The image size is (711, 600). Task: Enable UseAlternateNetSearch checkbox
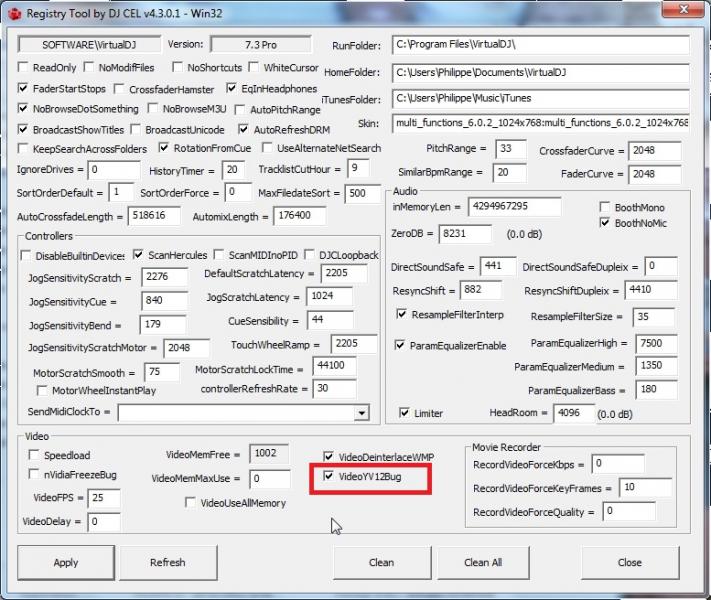268,148
